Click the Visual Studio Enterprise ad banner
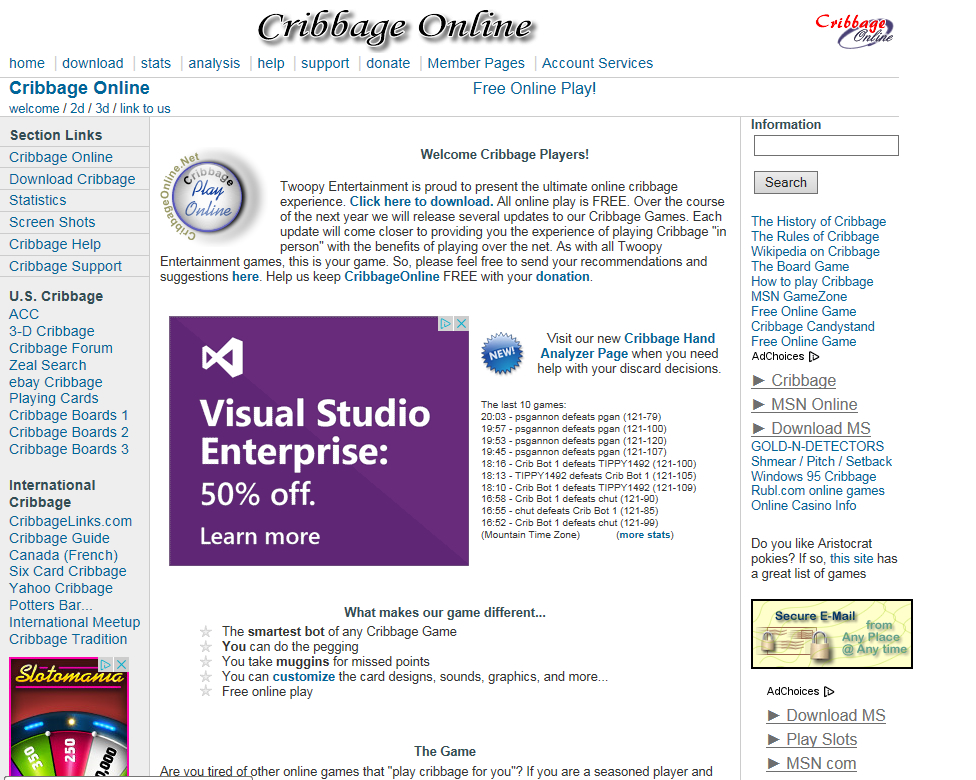Screen dimensions: 976x780 pyautogui.click(x=319, y=441)
